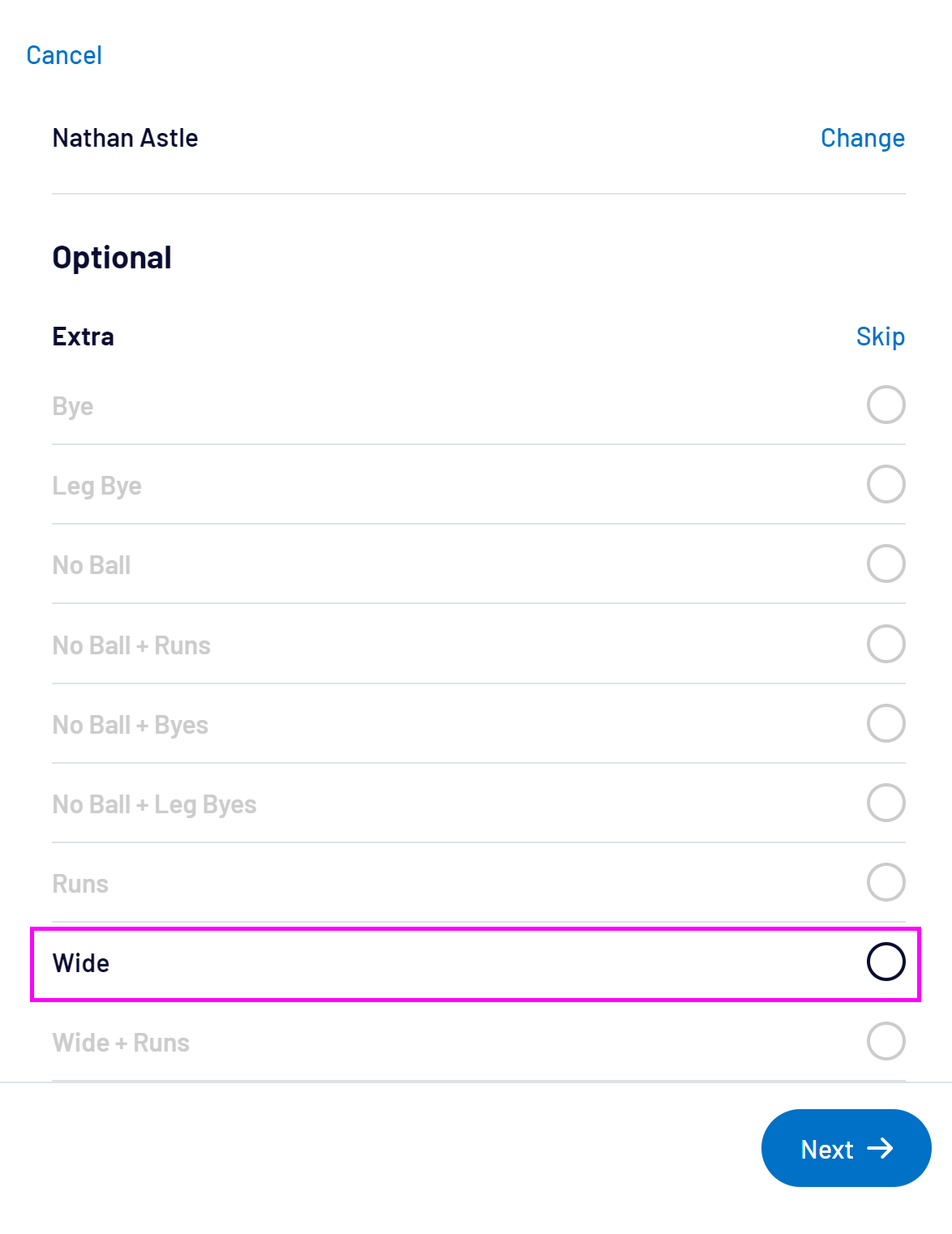Select the Wide + Runs radio circle
Viewport: 952px width, 1234px height.
pos(886,1041)
